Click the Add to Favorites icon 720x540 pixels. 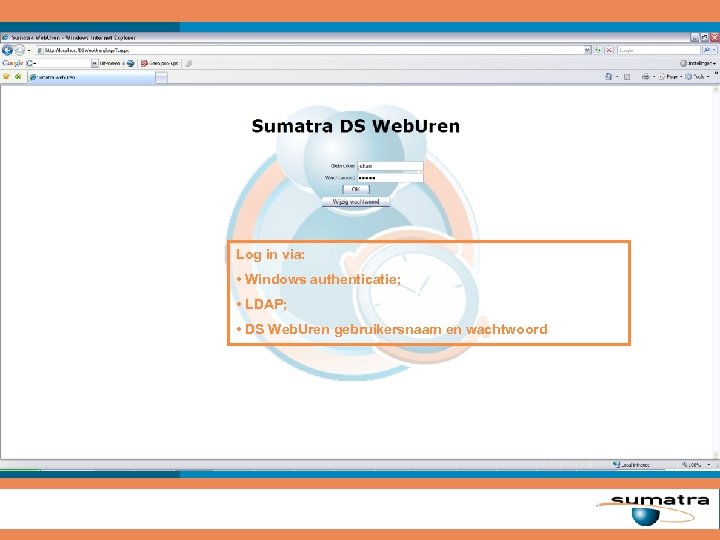point(18,77)
